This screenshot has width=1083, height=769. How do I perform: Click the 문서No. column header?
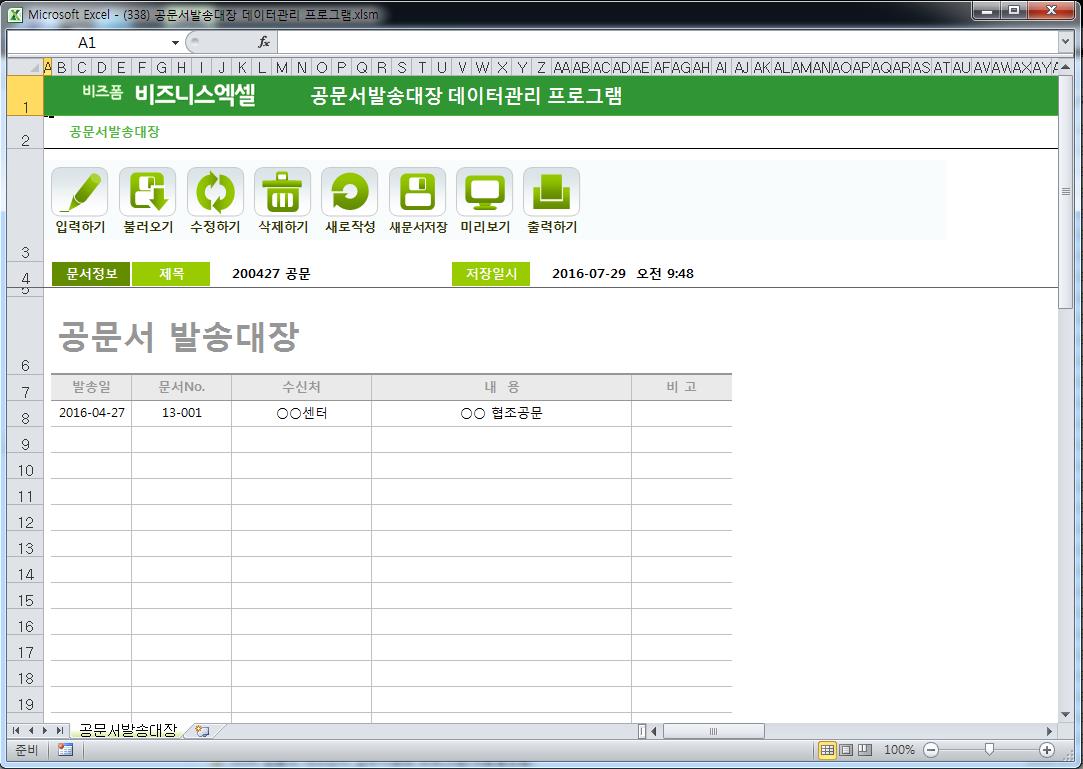point(182,388)
